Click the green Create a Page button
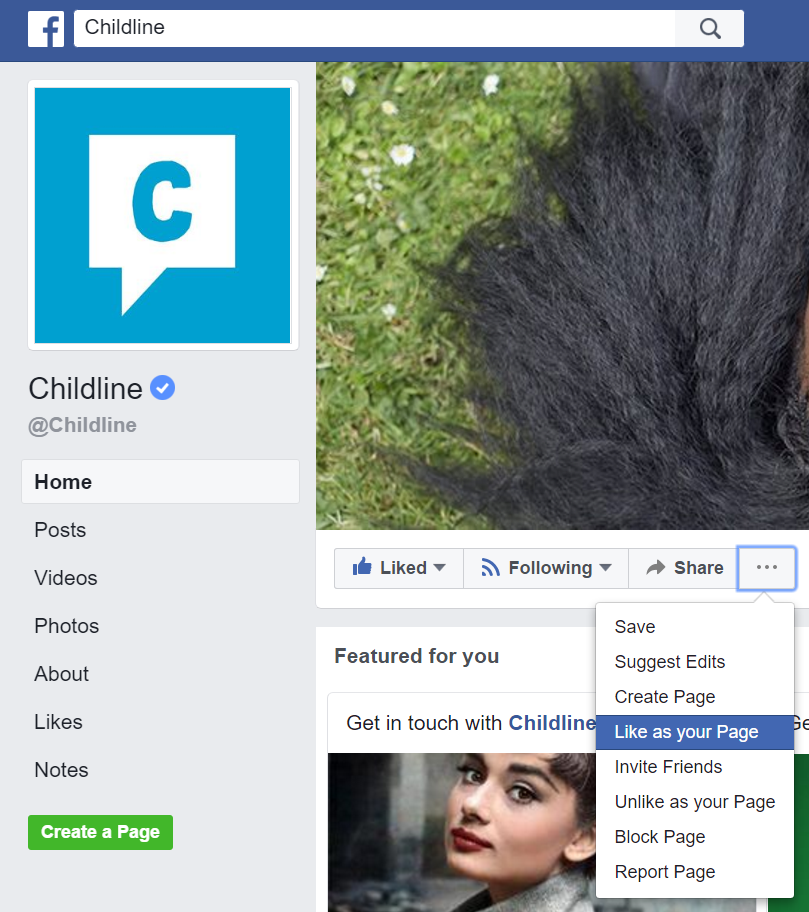 tap(101, 832)
